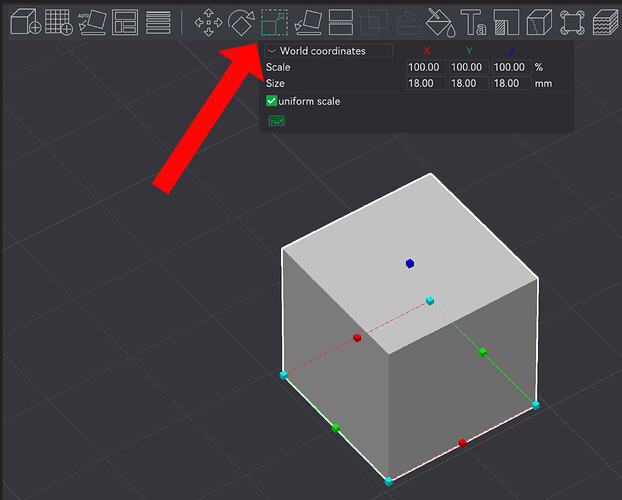
Task: Click the Add object cube icon
Action: point(25,22)
